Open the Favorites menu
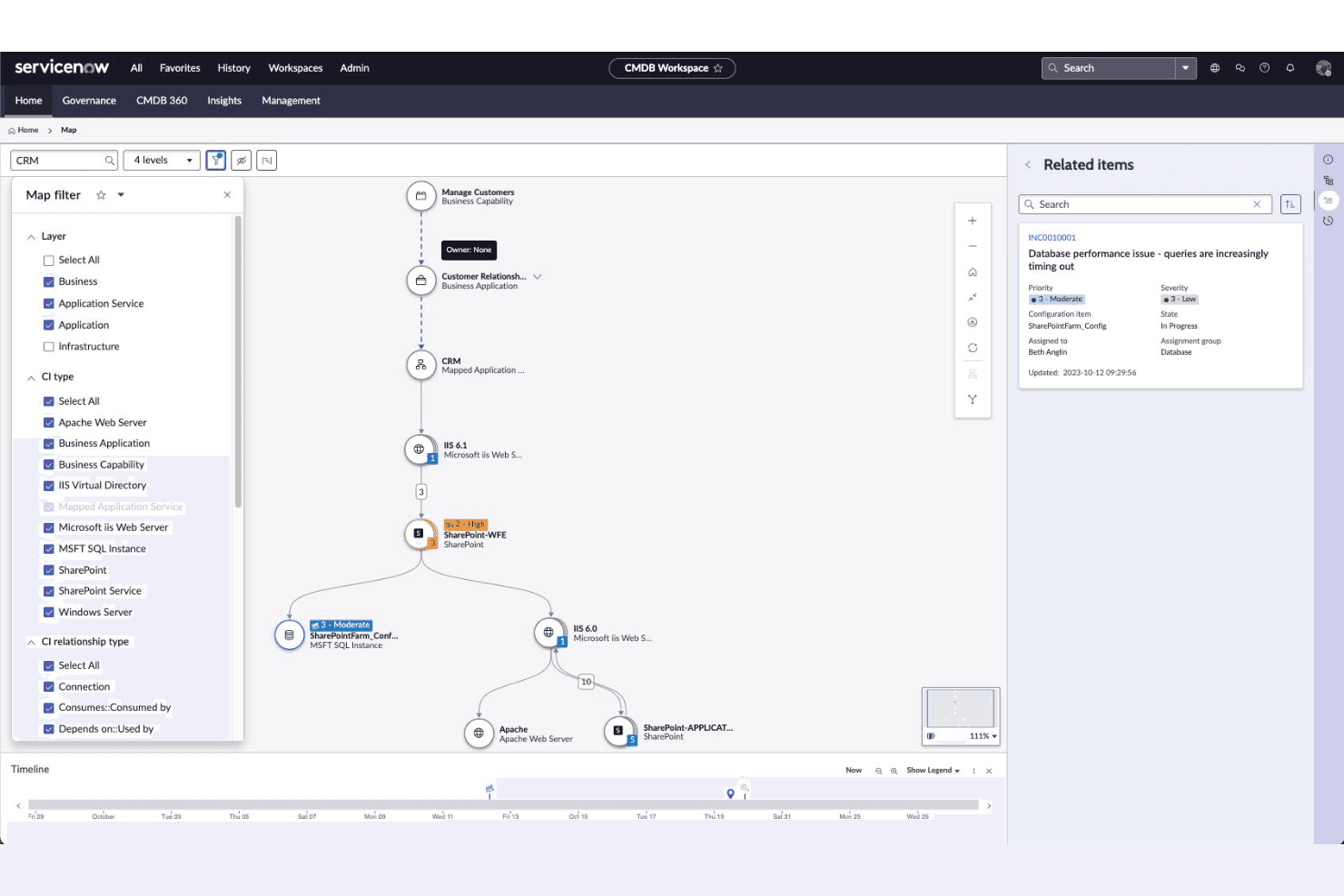Screen dimensions: 1344x896 pos(180,68)
